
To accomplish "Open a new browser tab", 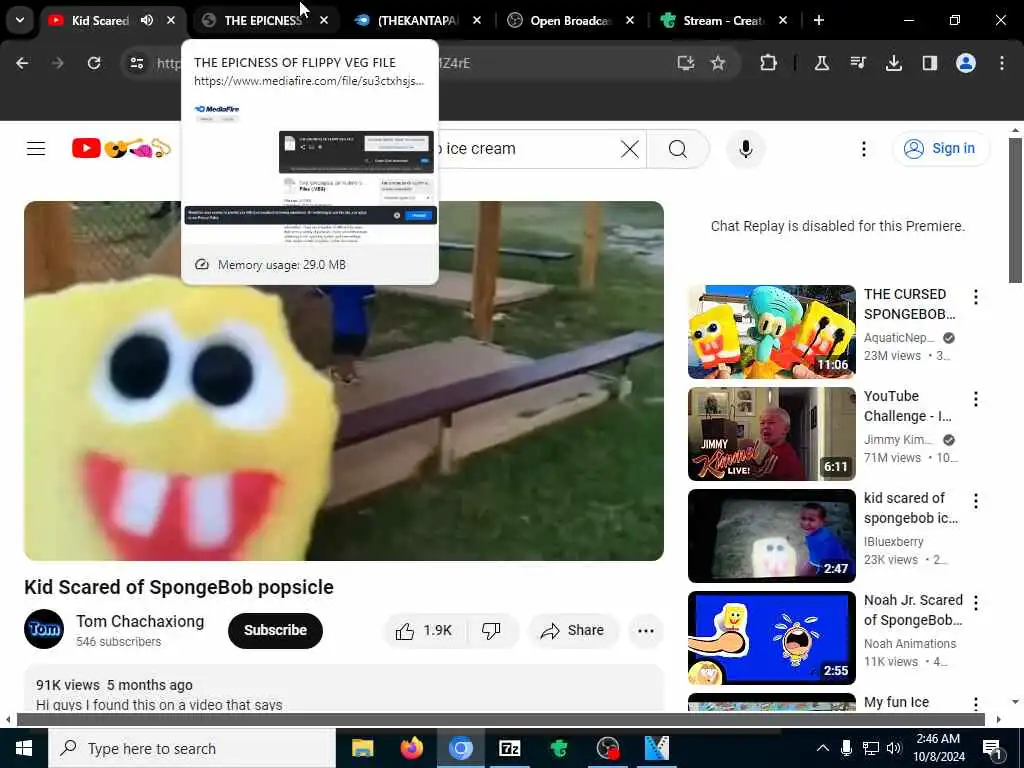I will pos(819,20).
